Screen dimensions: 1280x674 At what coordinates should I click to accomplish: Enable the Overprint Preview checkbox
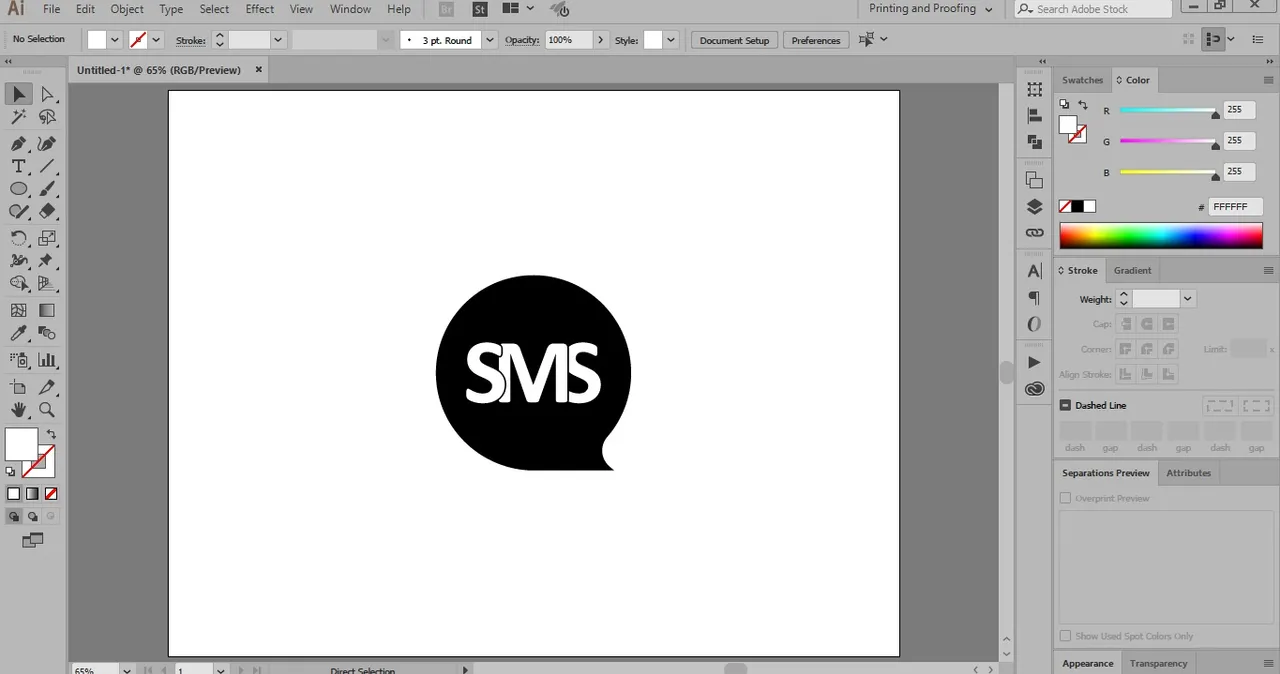pos(1065,498)
